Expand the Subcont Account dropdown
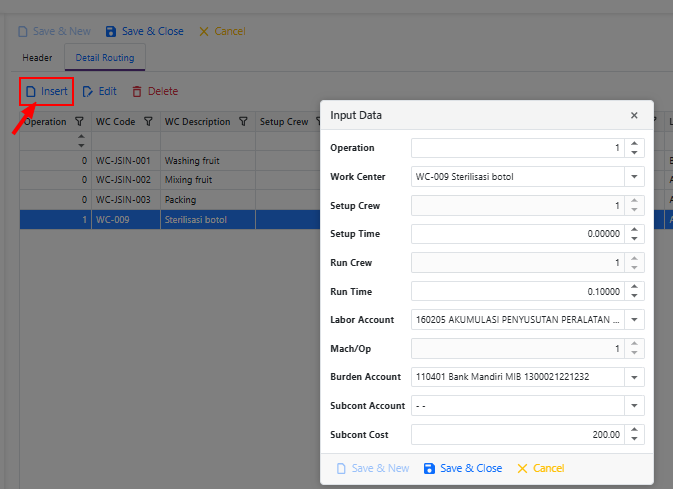673x489 pixels. [634, 405]
